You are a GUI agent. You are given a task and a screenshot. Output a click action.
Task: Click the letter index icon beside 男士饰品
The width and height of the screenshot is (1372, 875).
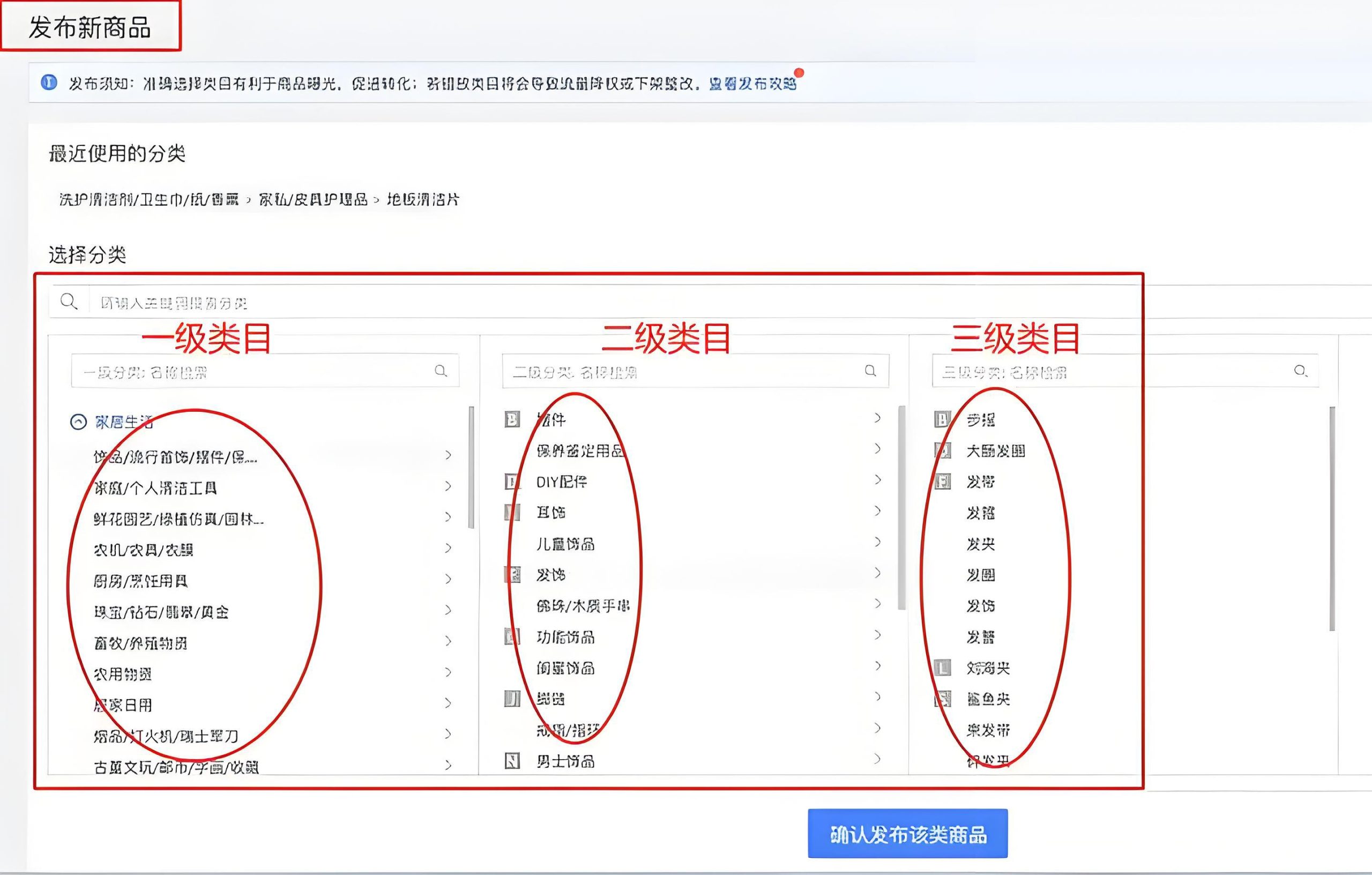[512, 760]
